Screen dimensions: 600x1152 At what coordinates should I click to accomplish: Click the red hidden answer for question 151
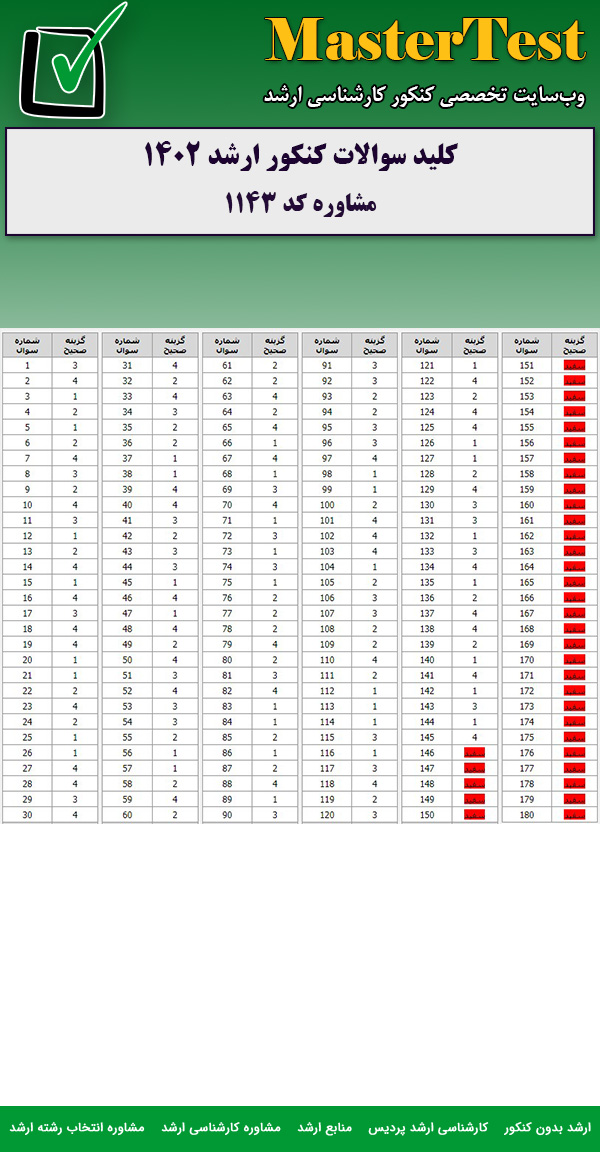click(575, 366)
